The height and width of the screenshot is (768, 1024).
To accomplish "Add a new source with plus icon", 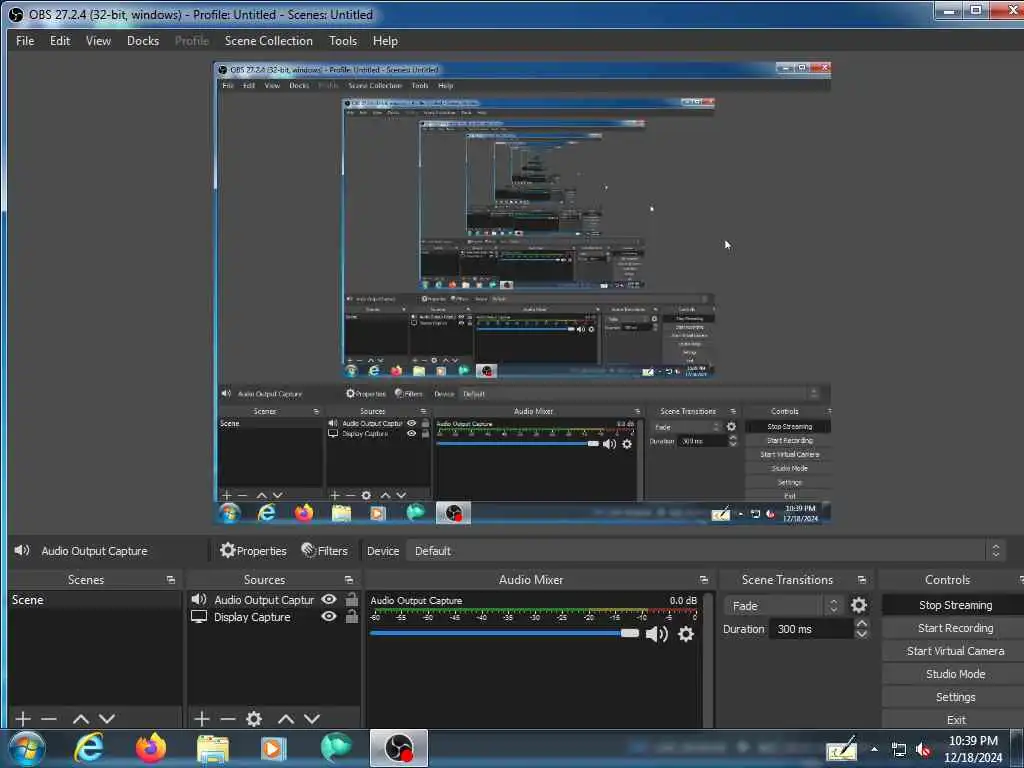I will [x=202, y=719].
